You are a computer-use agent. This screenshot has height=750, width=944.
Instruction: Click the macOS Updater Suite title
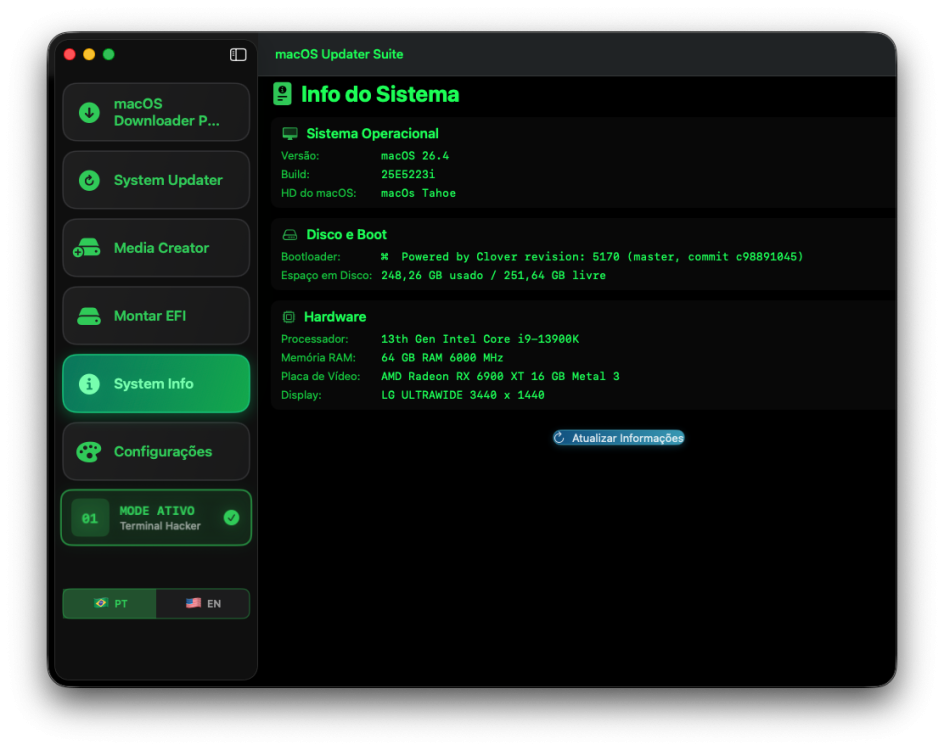339,54
